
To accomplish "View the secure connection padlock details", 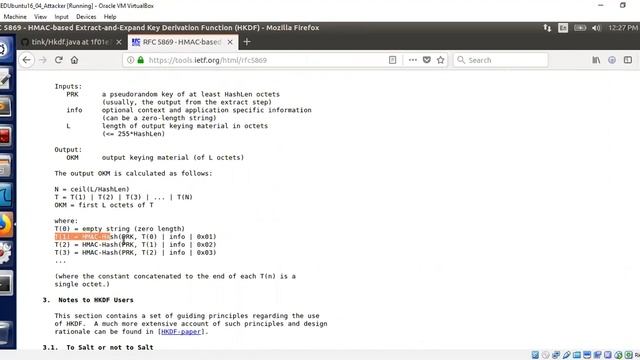I will 141,60.
